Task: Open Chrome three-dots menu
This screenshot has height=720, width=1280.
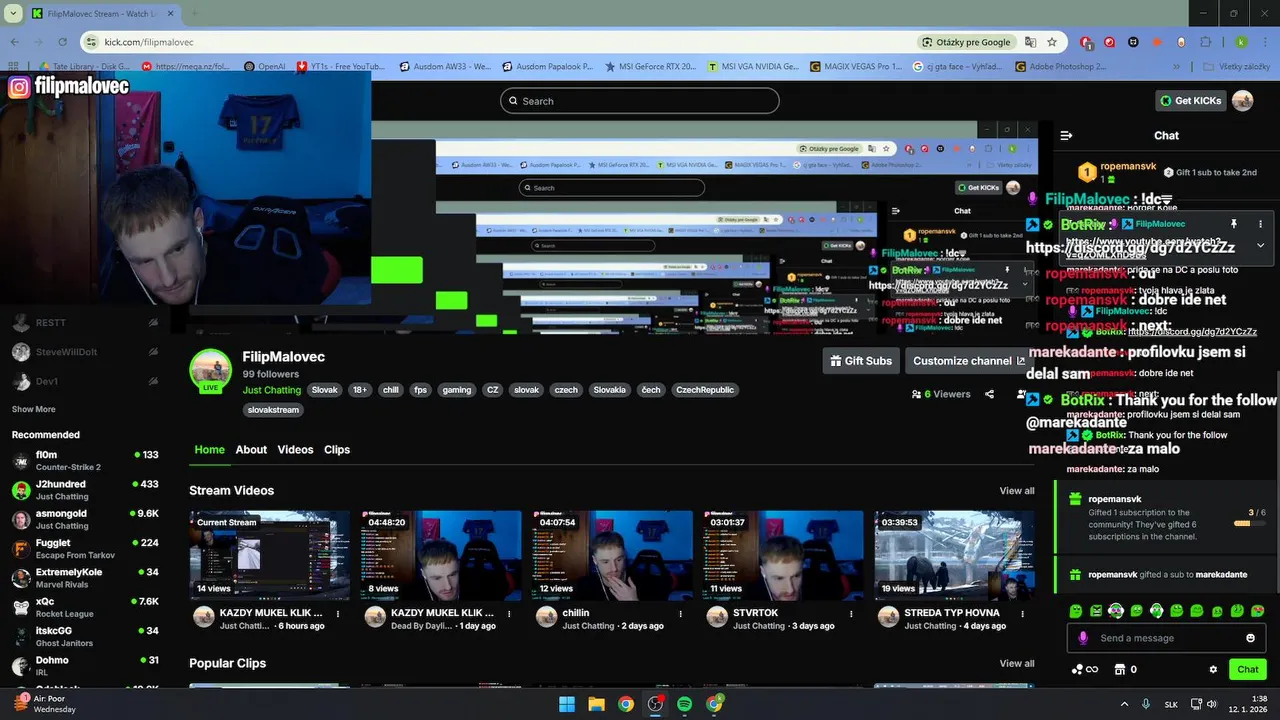Action: tap(1264, 42)
